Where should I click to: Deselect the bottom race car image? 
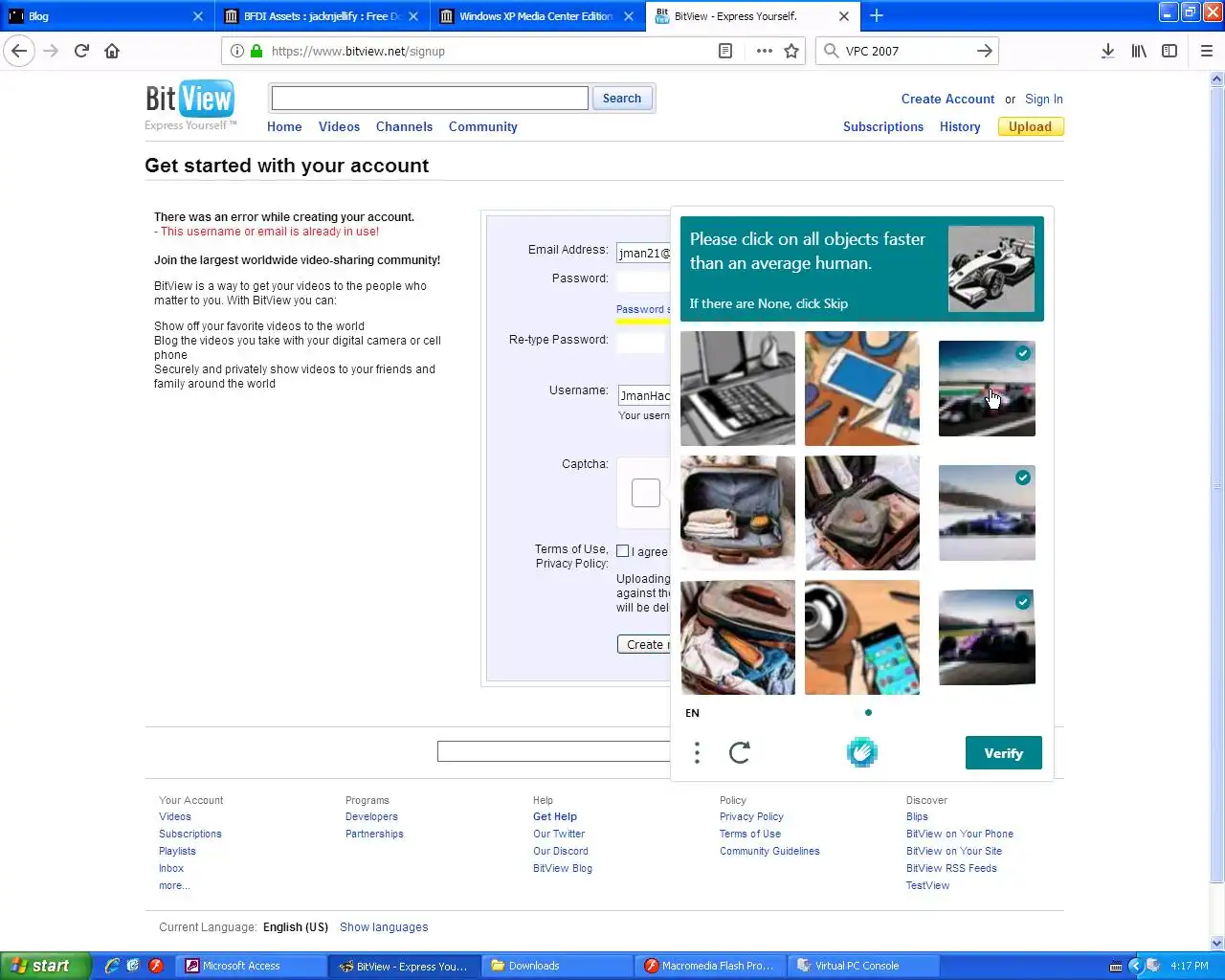click(987, 637)
